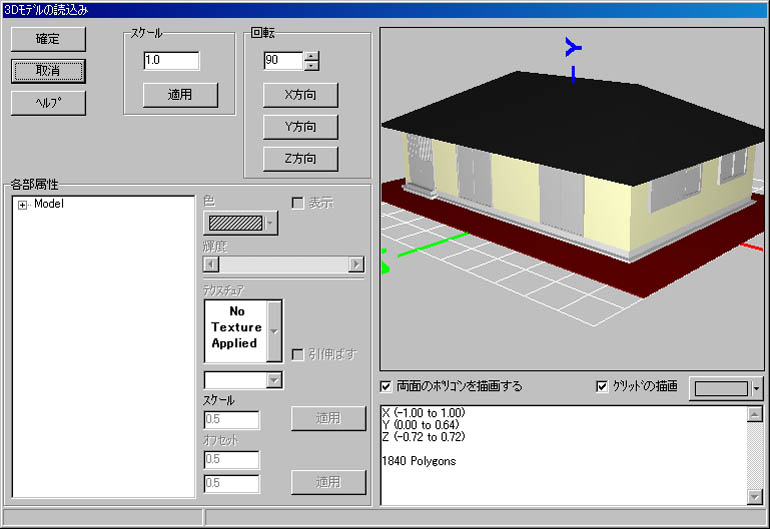This screenshot has width=770, height=529.
Task: Click the rotation angle field showing 90
Action: pos(283,60)
